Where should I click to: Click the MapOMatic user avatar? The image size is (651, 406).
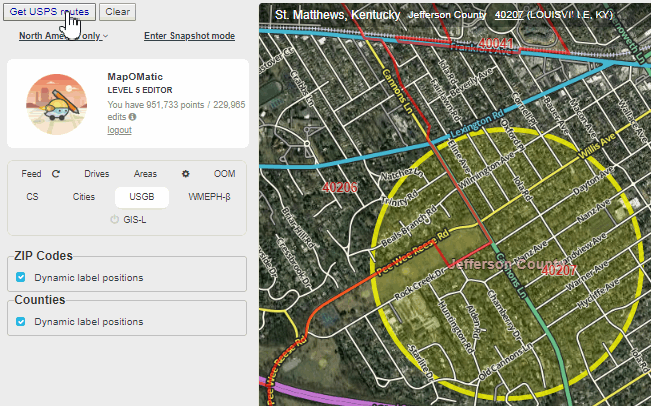55,103
